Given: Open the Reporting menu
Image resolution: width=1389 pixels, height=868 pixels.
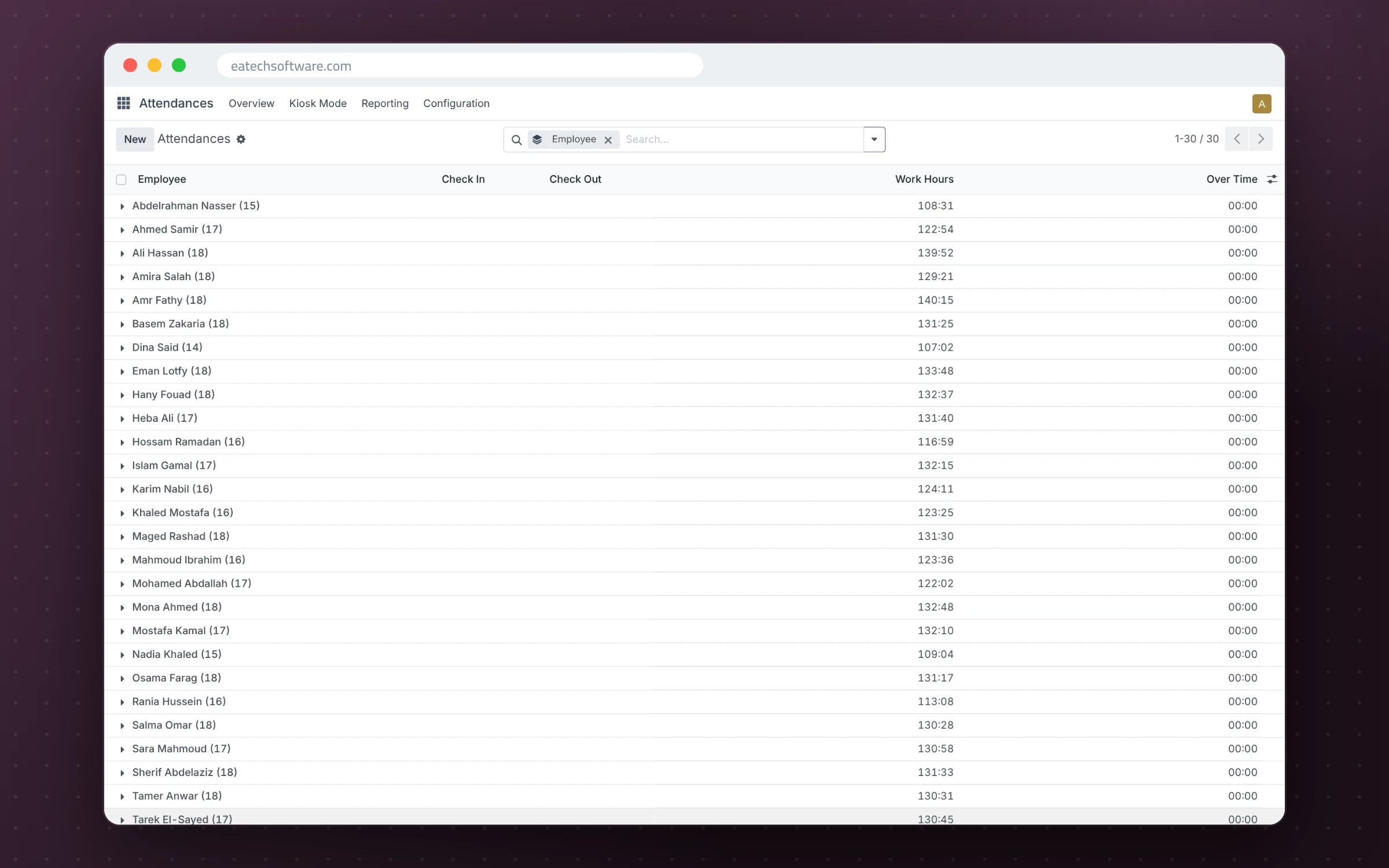Looking at the screenshot, I should 385,104.
